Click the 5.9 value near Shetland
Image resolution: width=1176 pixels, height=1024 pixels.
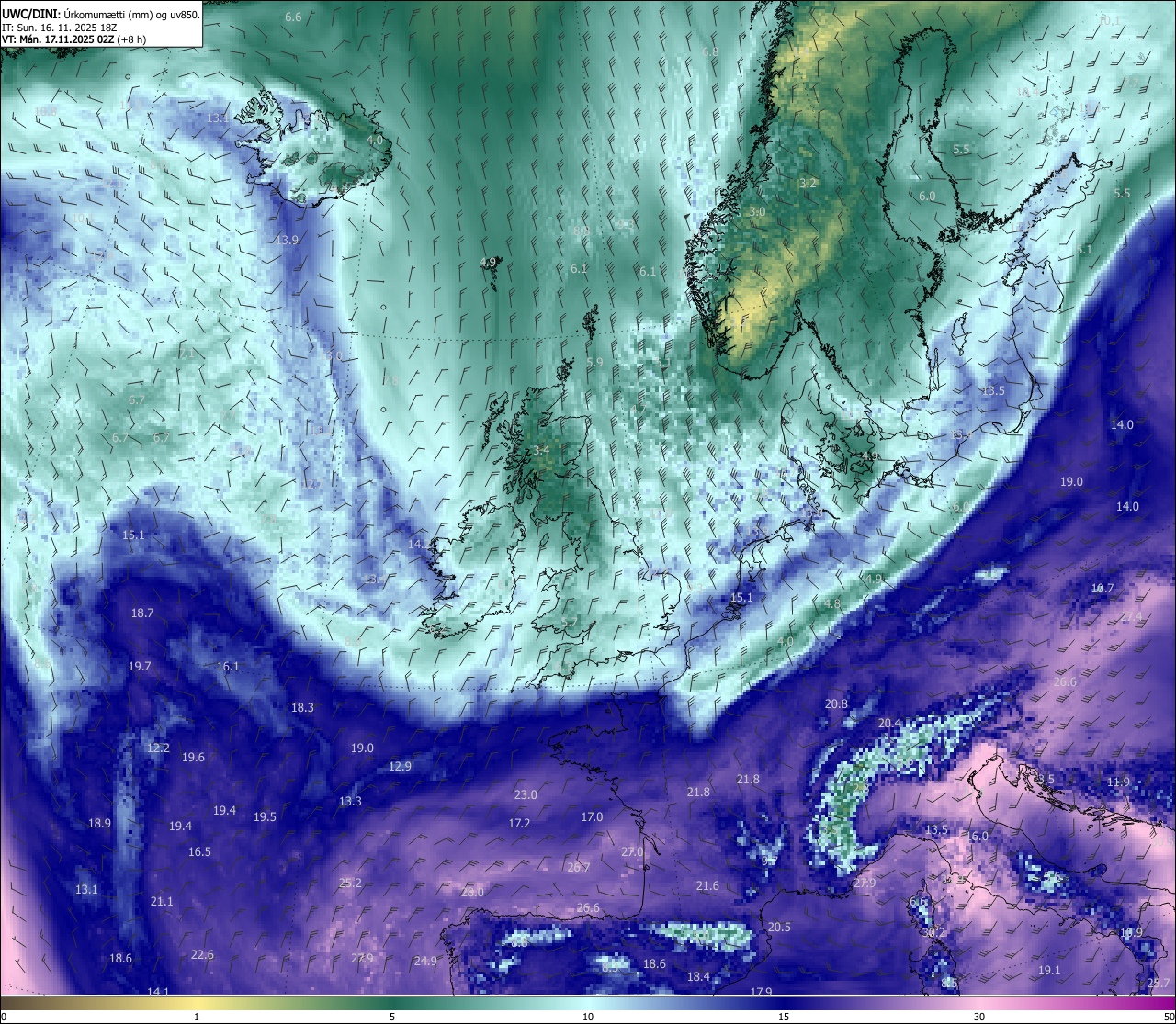594,363
